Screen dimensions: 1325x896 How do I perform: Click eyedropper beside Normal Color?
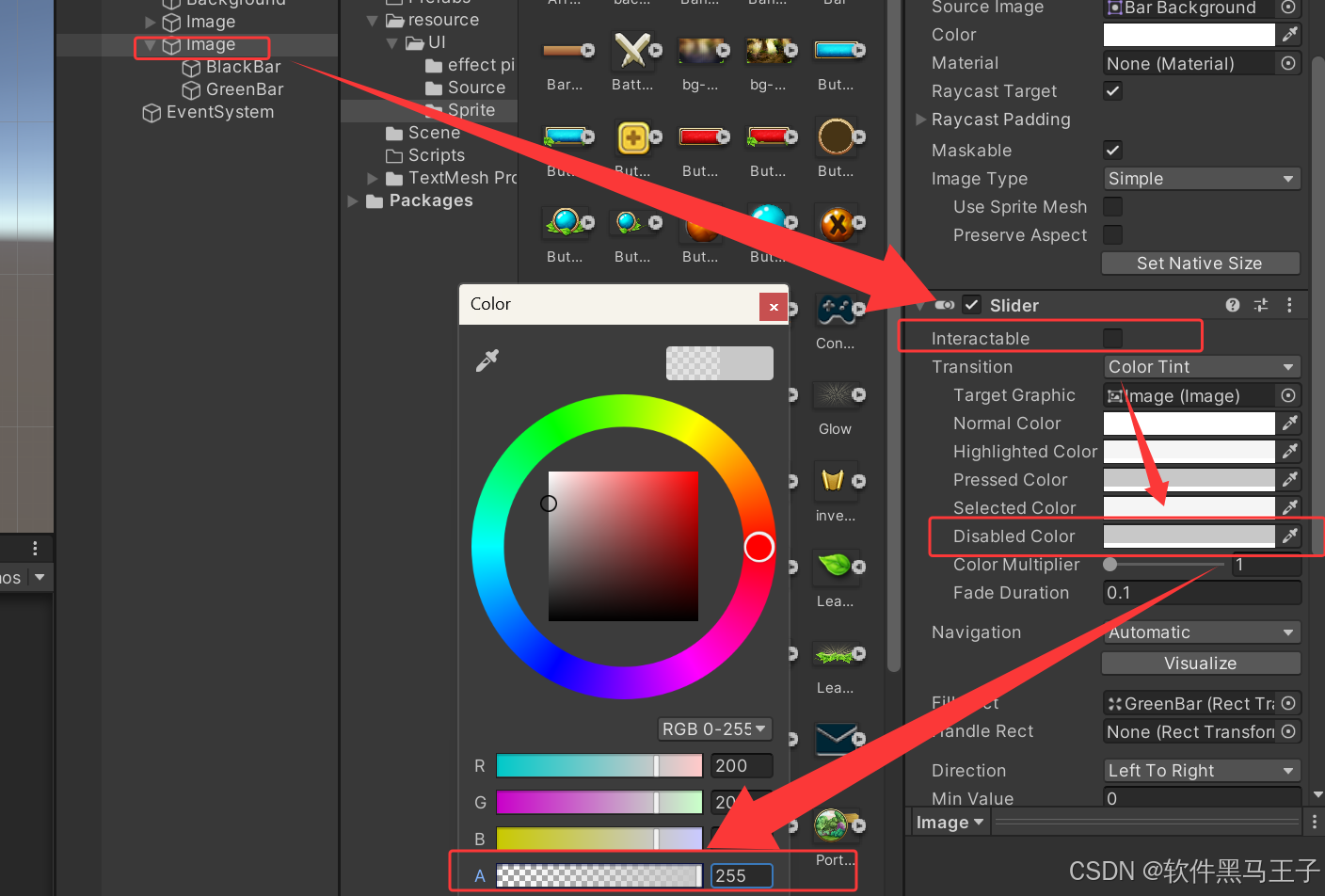1290,424
